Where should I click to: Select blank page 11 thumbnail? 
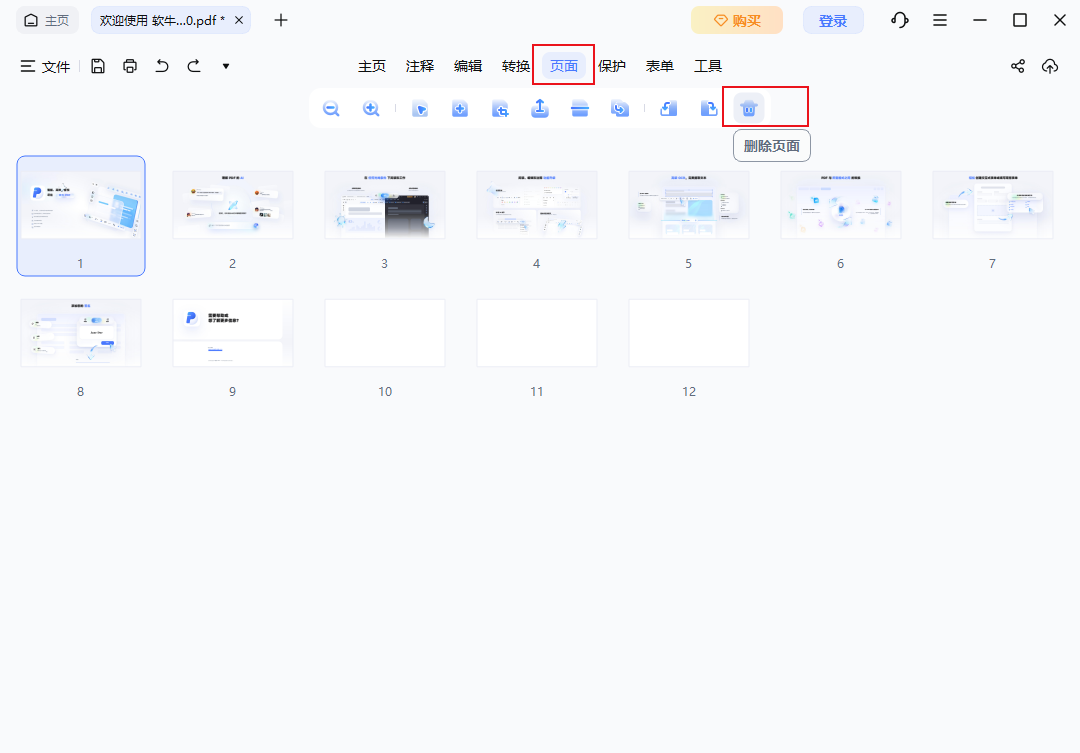point(537,333)
